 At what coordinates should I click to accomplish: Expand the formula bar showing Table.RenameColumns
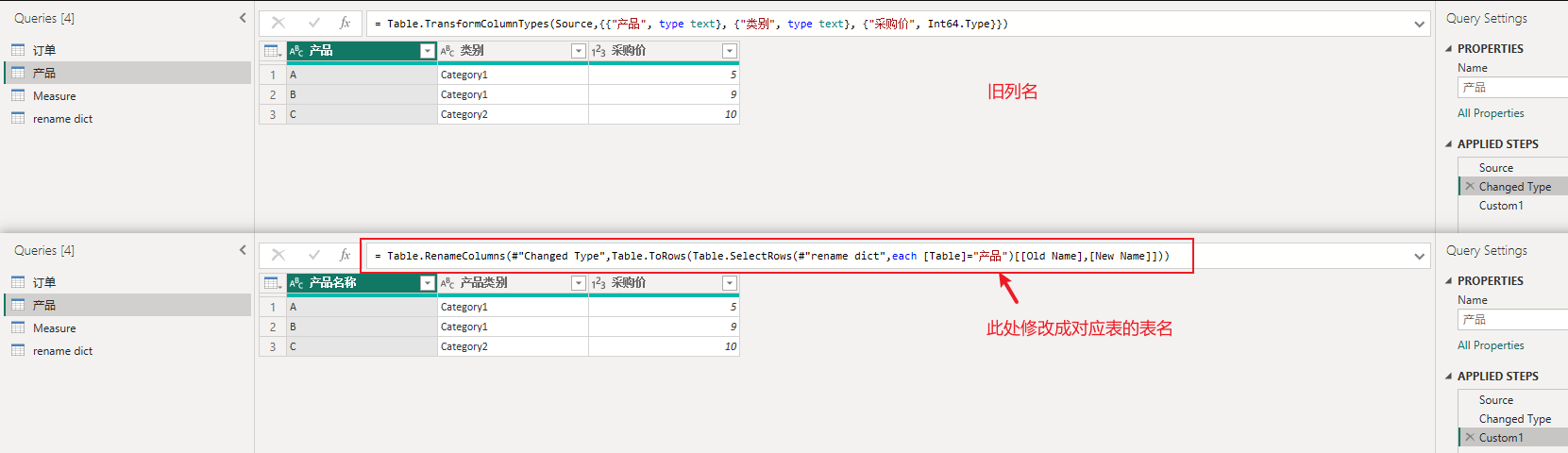(x=1419, y=257)
